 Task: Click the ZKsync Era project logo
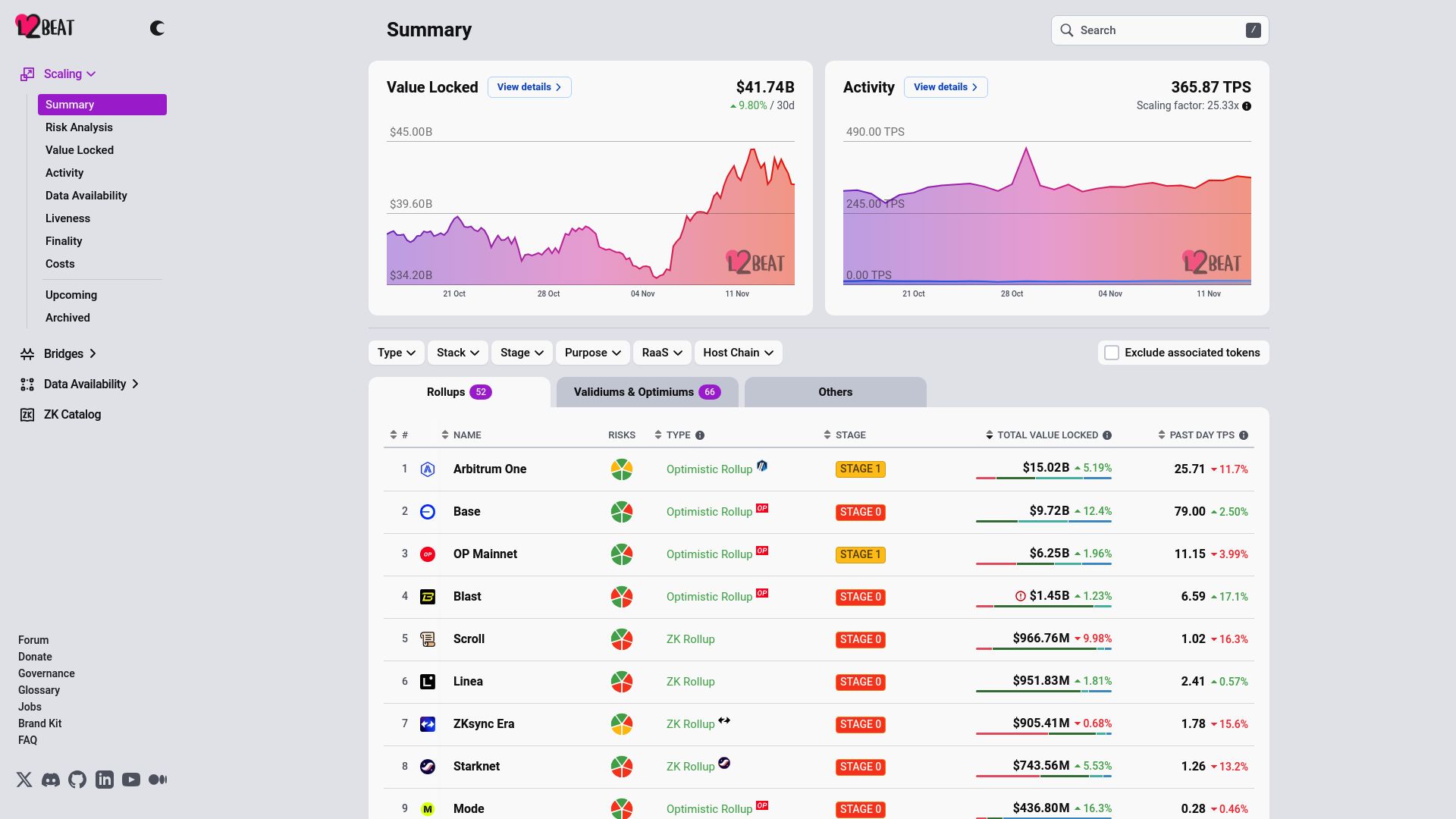point(428,724)
